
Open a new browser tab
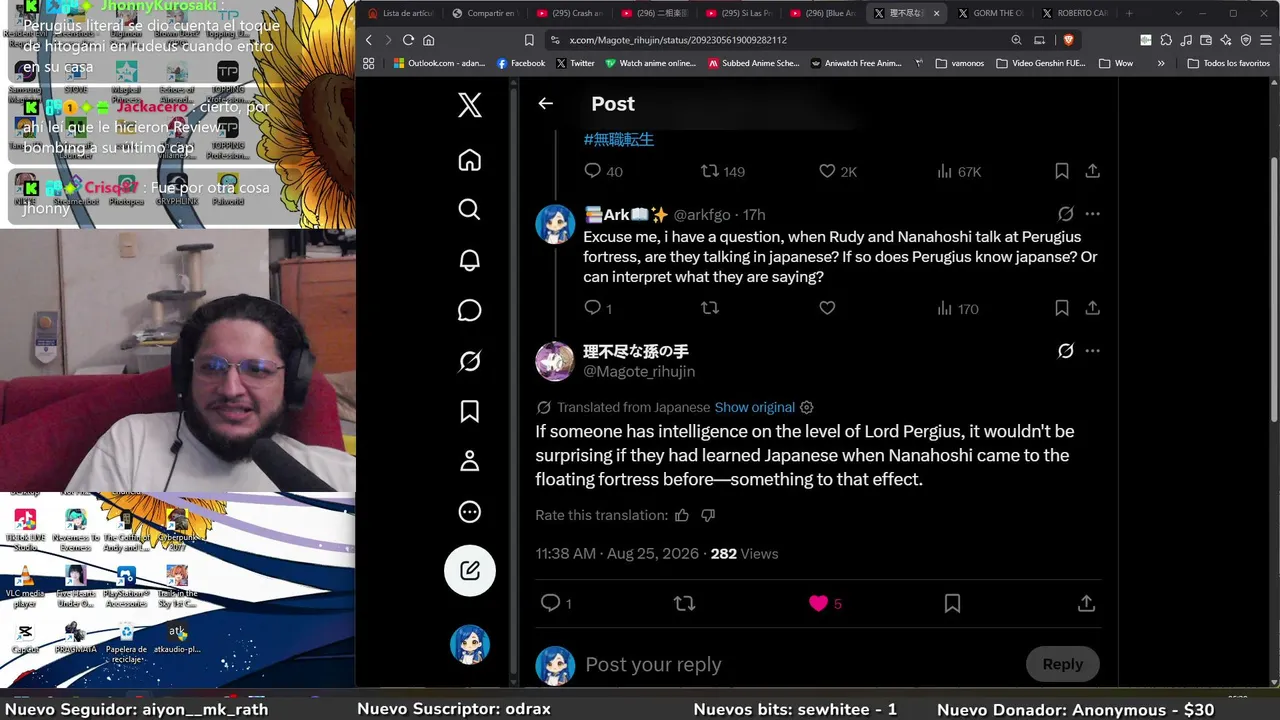click(x=1129, y=13)
